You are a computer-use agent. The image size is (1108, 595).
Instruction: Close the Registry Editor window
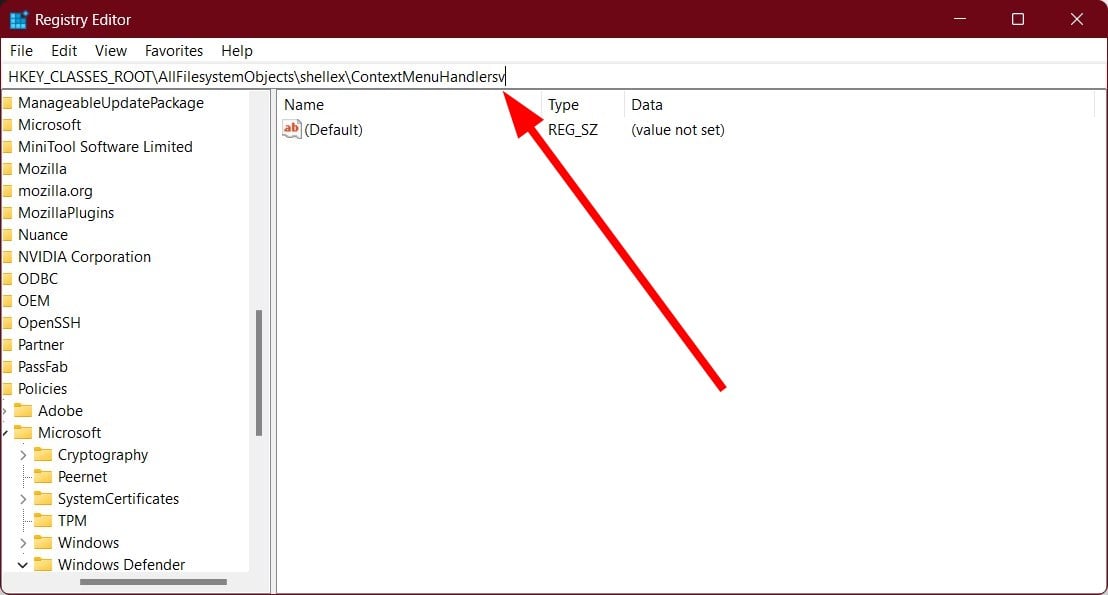click(x=1076, y=19)
